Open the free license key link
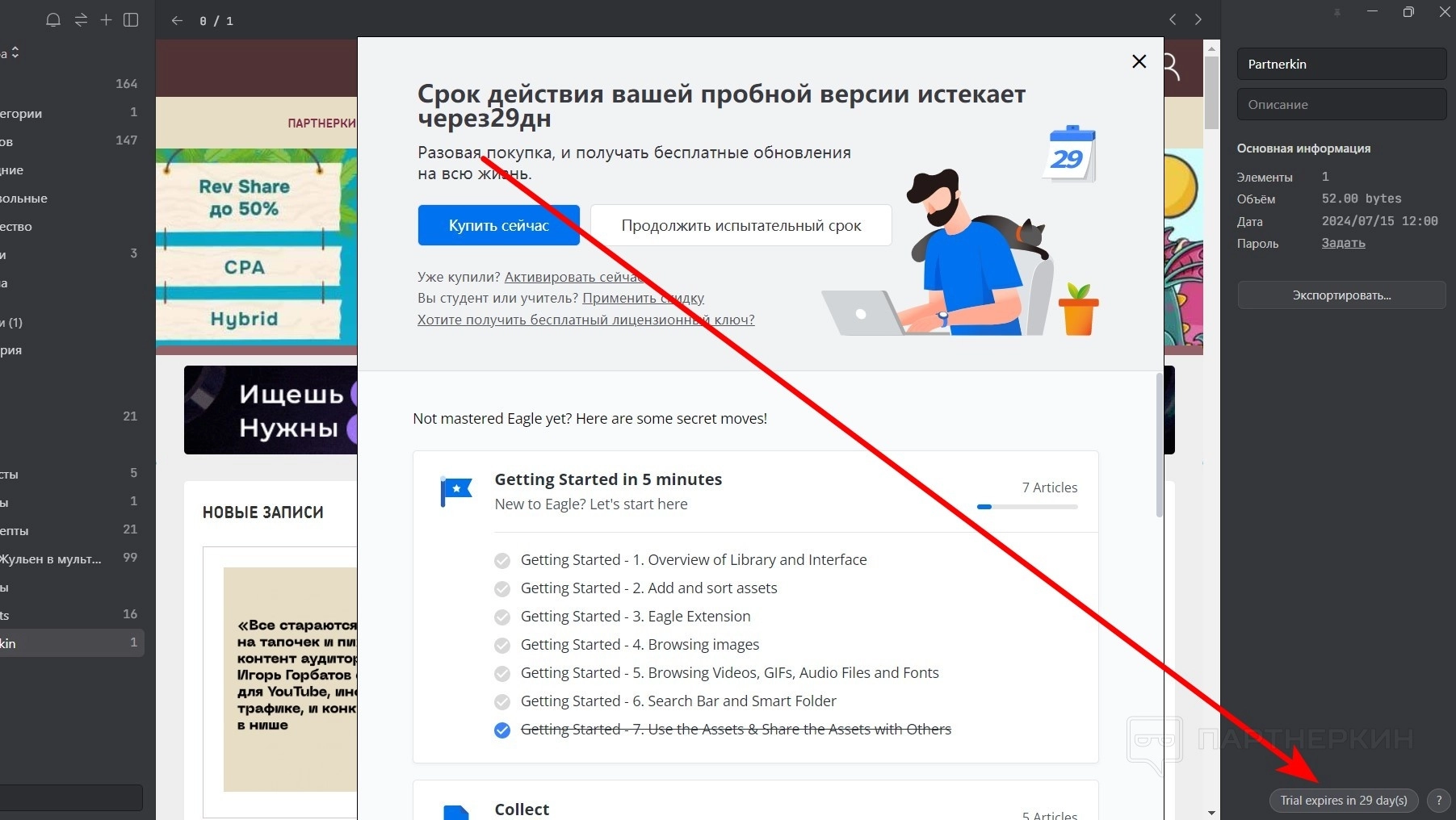Screen dimensions: 1456x820 tap(586, 320)
